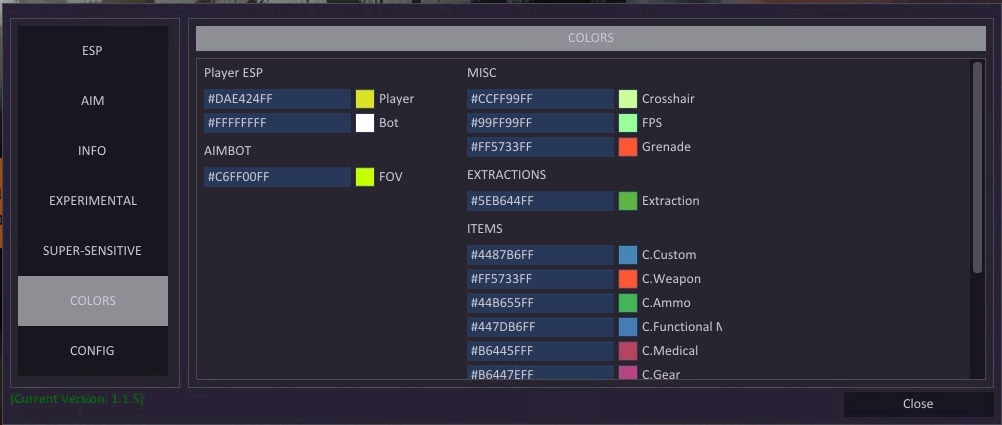Edit the Player hex field #DAE424FF

(x=277, y=99)
